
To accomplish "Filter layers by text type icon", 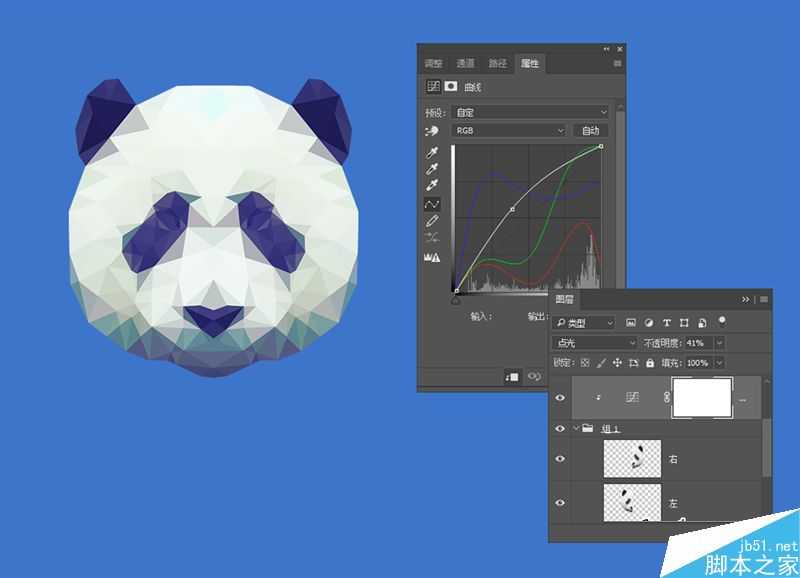I will [x=667, y=323].
